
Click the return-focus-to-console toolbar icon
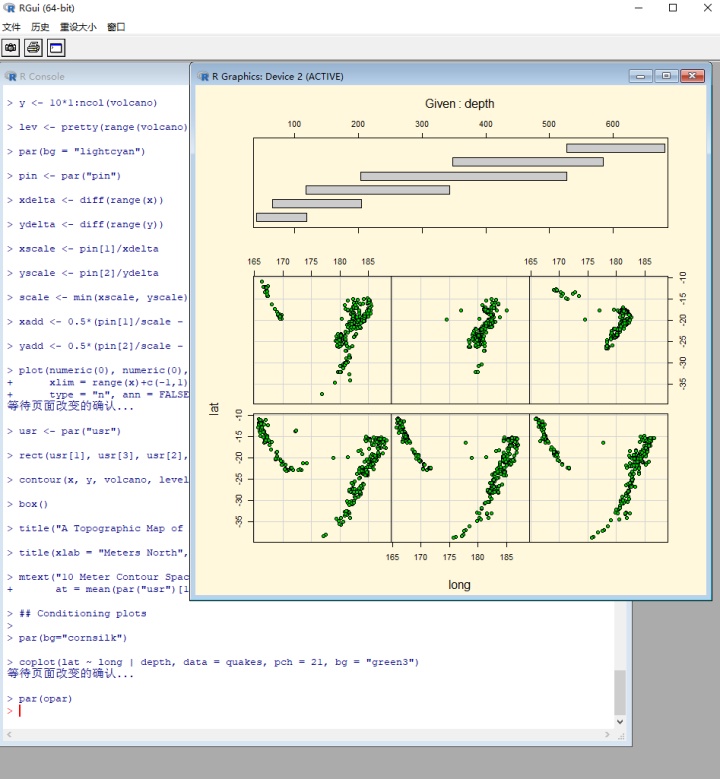click(x=56, y=48)
